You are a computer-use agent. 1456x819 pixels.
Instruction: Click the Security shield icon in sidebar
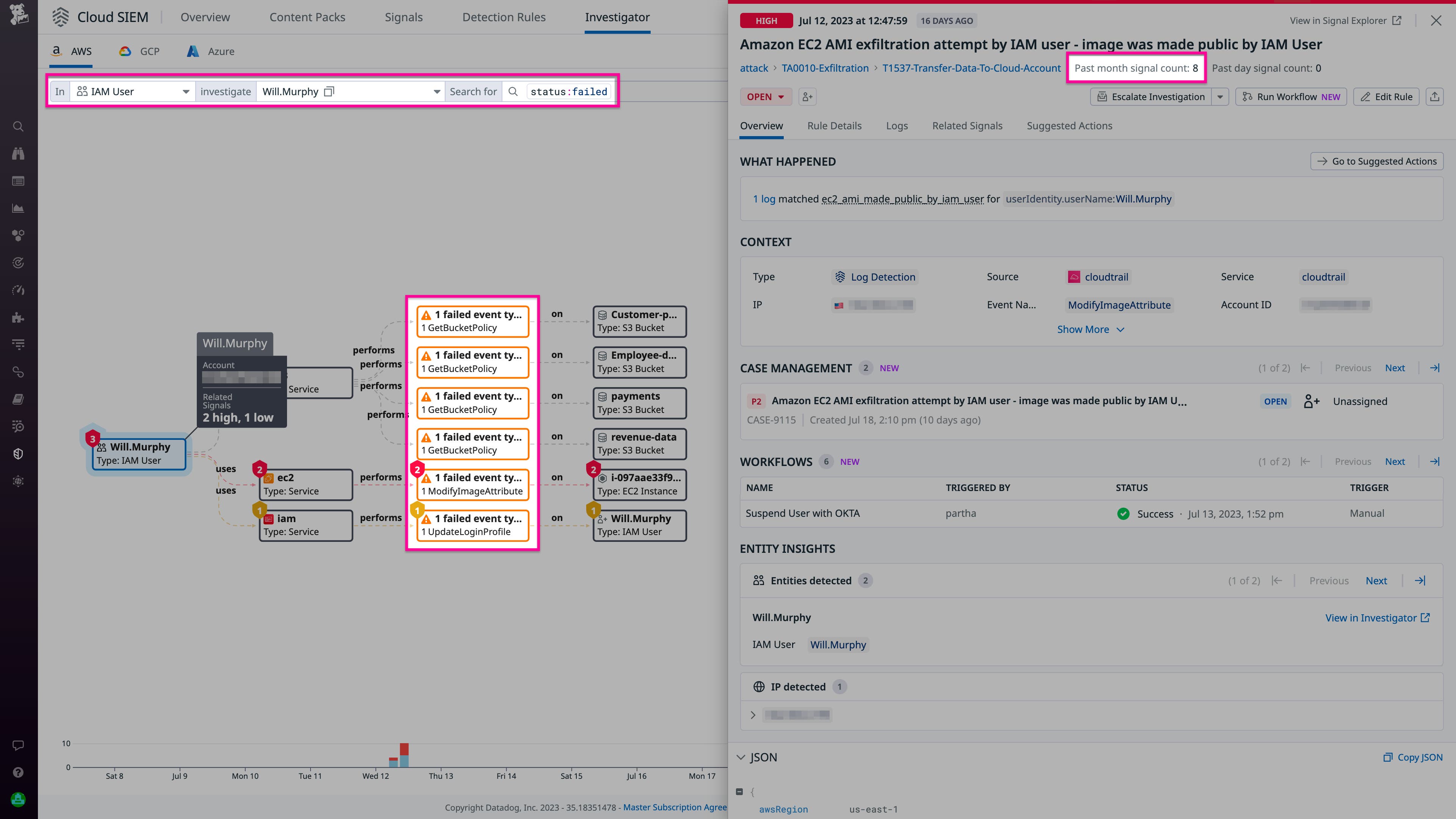tap(18, 455)
